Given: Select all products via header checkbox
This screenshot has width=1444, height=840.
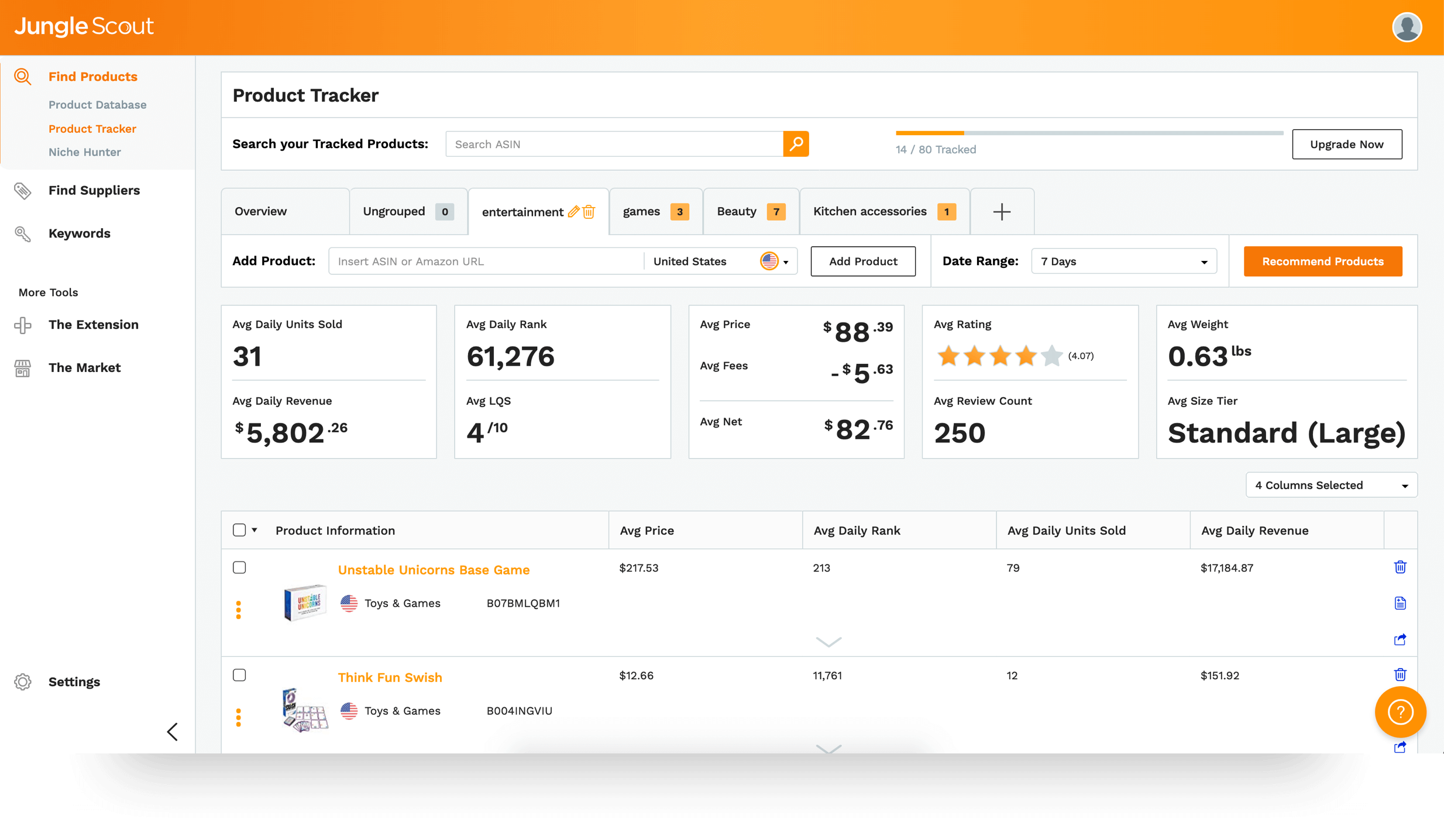Looking at the screenshot, I should [239, 529].
